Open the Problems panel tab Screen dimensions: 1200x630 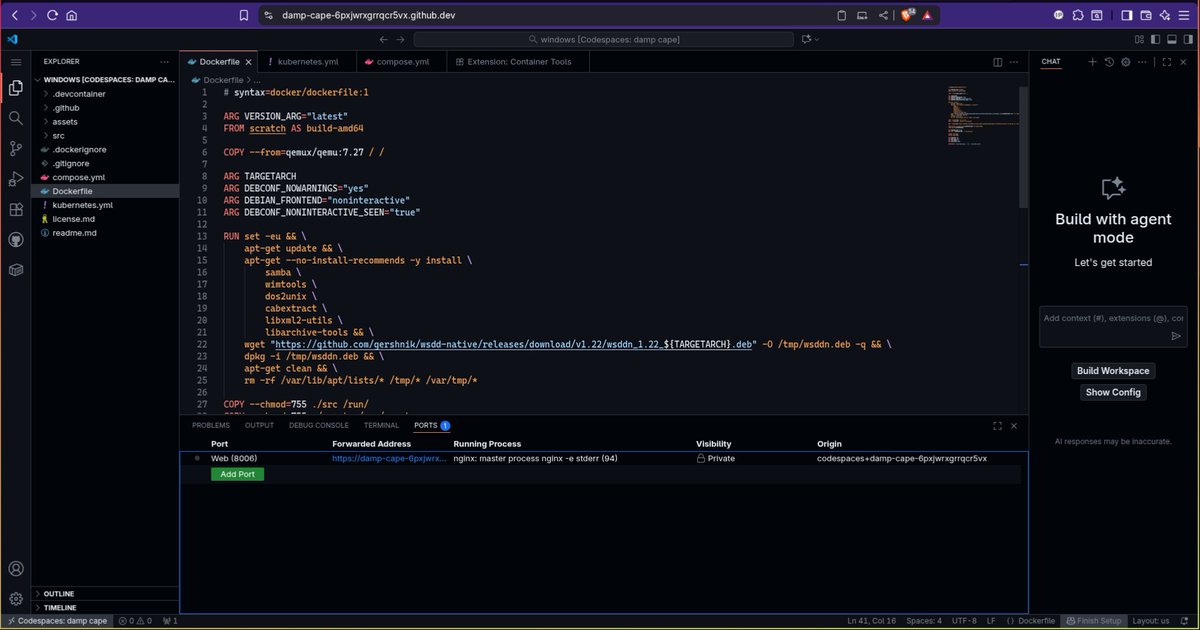click(211, 425)
